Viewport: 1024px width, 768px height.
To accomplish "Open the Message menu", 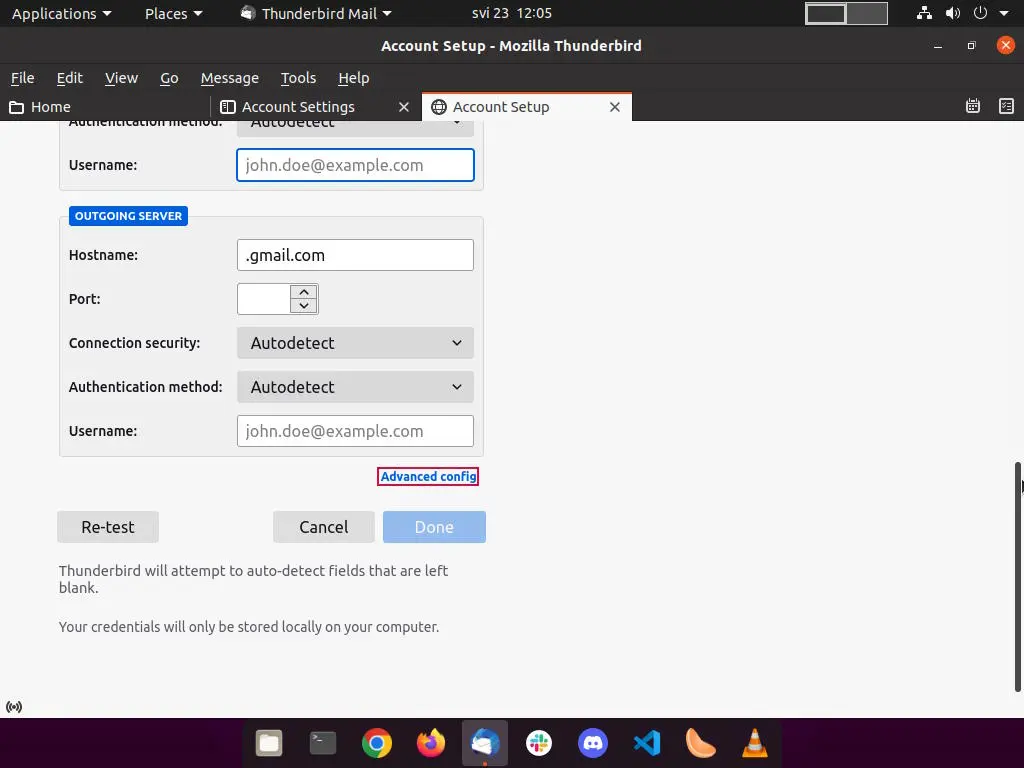I will [x=229, y=78].
